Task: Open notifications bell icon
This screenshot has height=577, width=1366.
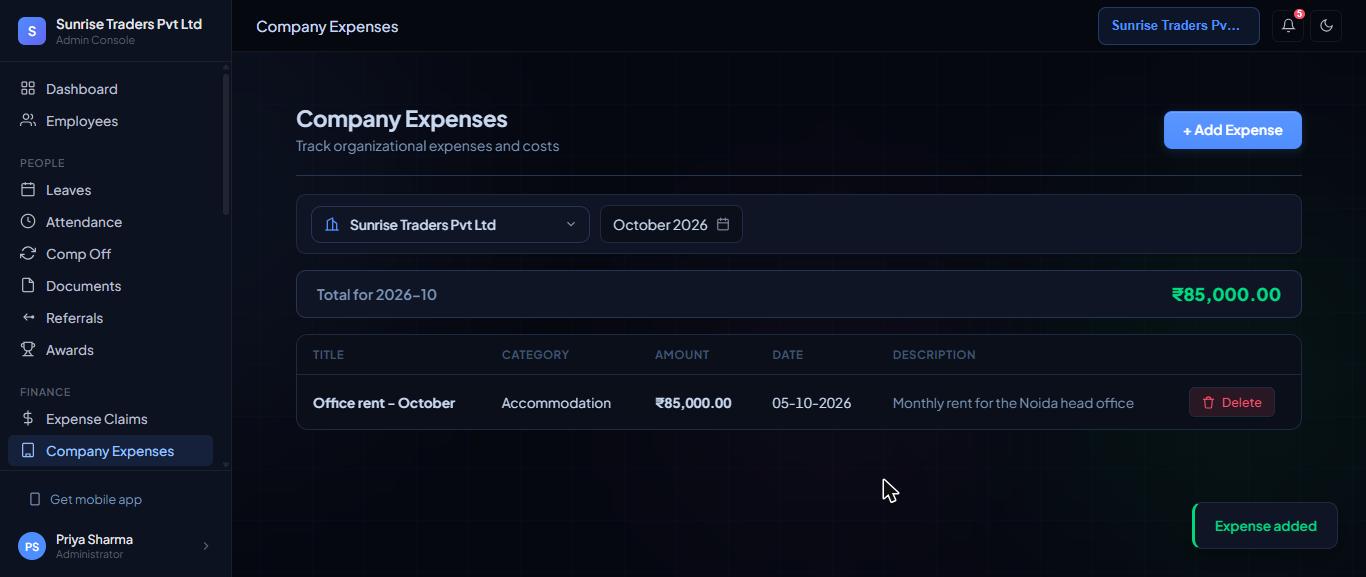Action: click(1288, 26)
